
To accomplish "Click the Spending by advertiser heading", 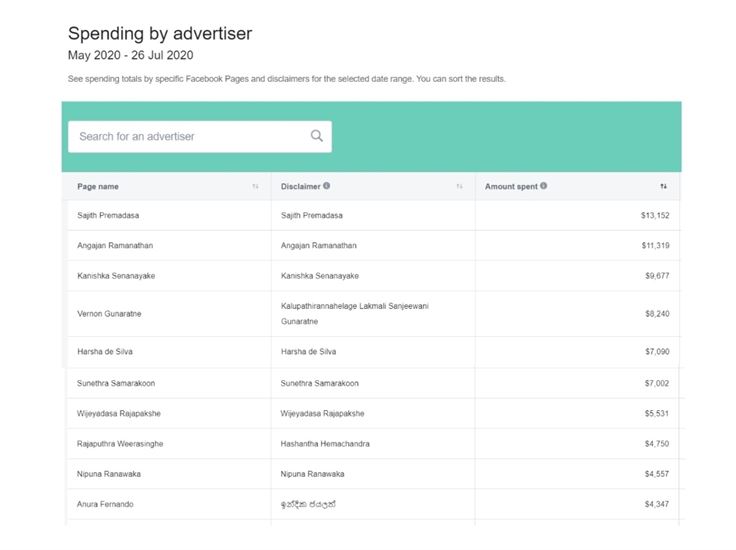I will [x=160, y=34].
